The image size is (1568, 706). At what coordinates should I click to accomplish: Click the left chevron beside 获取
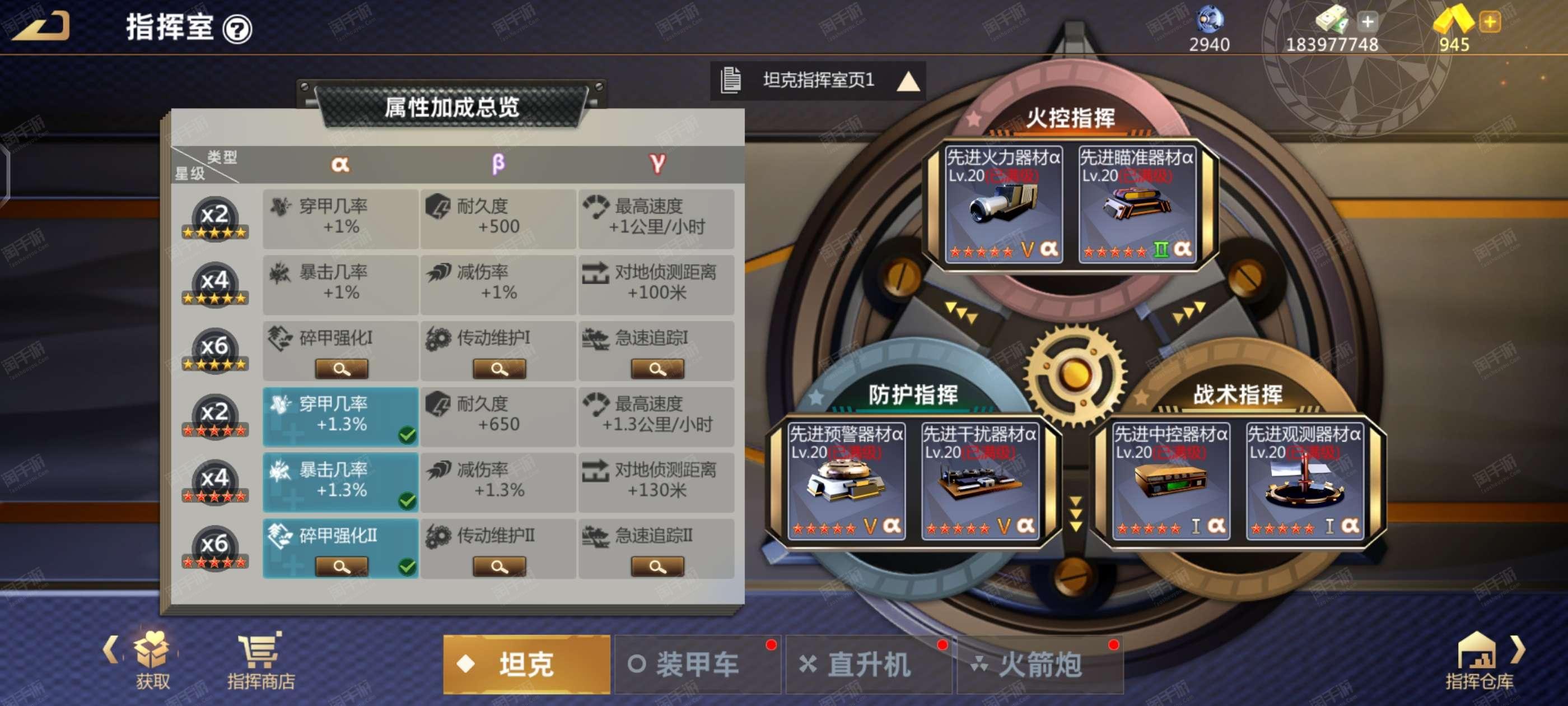[x=110, y=649]
